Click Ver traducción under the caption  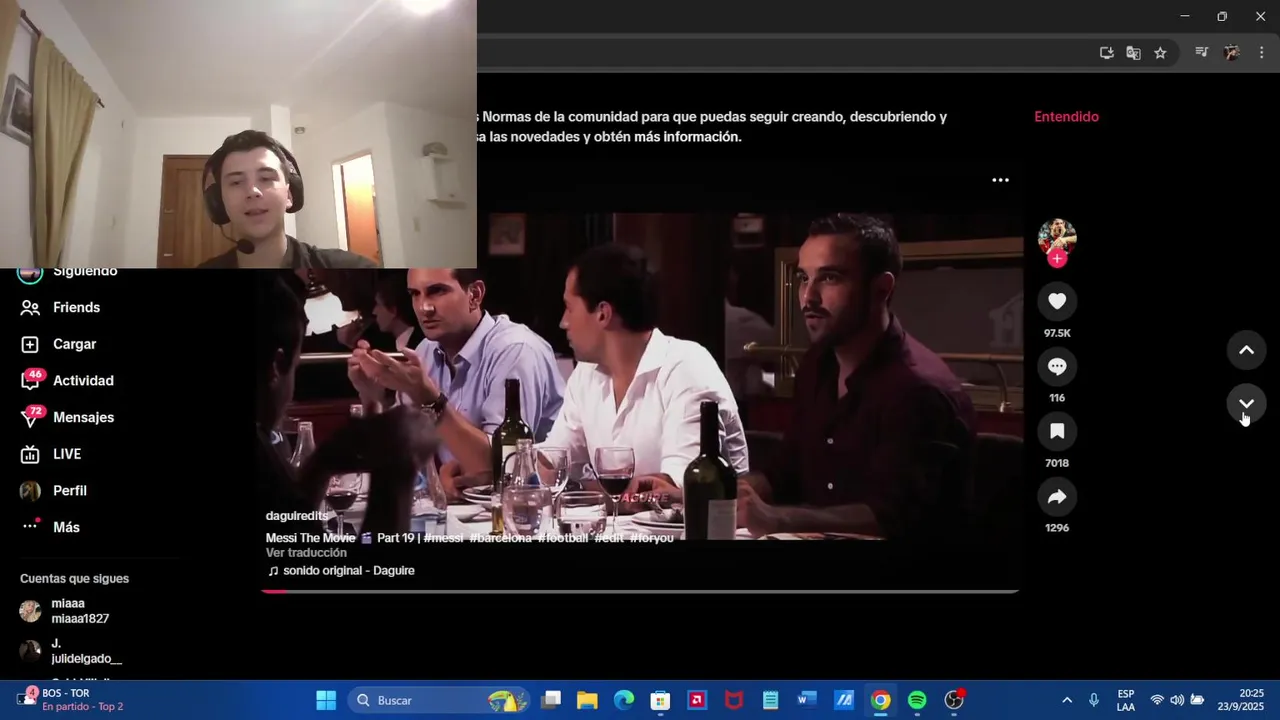coord(306,553)
